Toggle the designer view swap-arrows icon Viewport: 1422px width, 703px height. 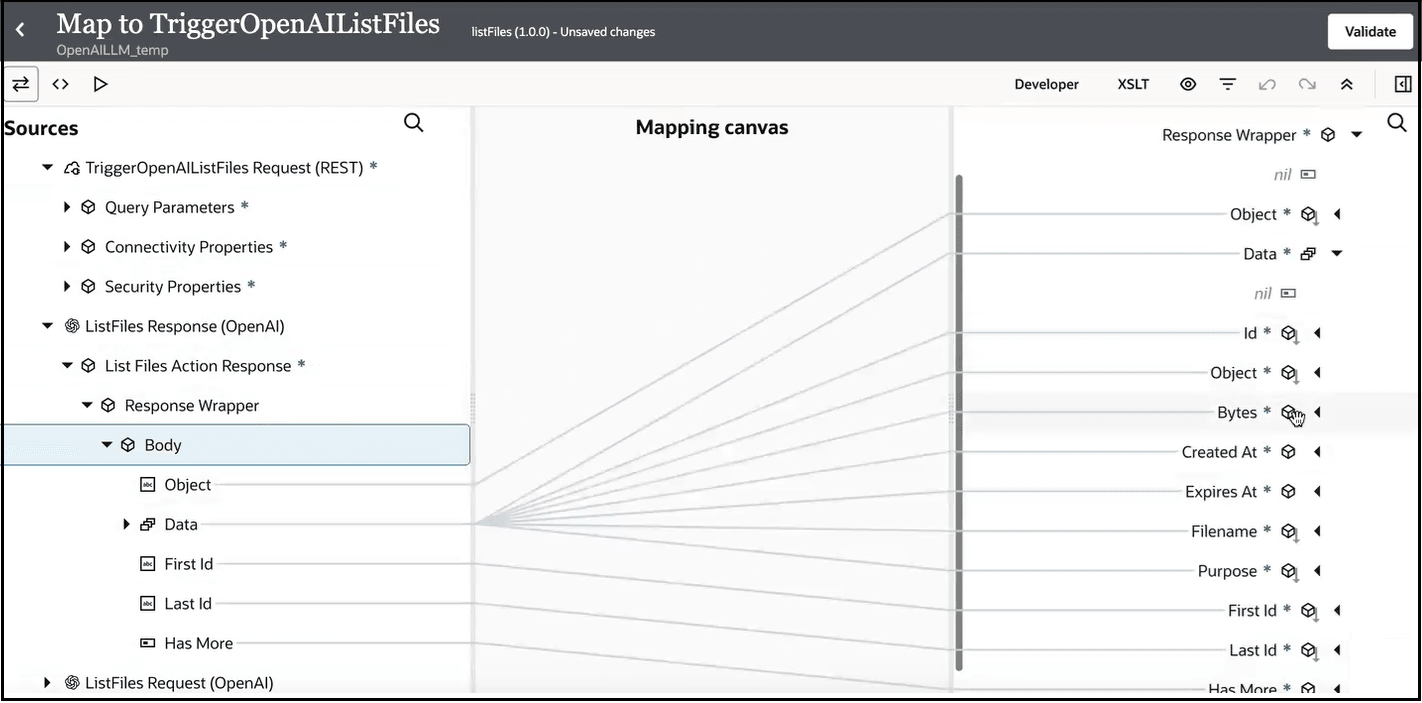[x=21, y=84]
